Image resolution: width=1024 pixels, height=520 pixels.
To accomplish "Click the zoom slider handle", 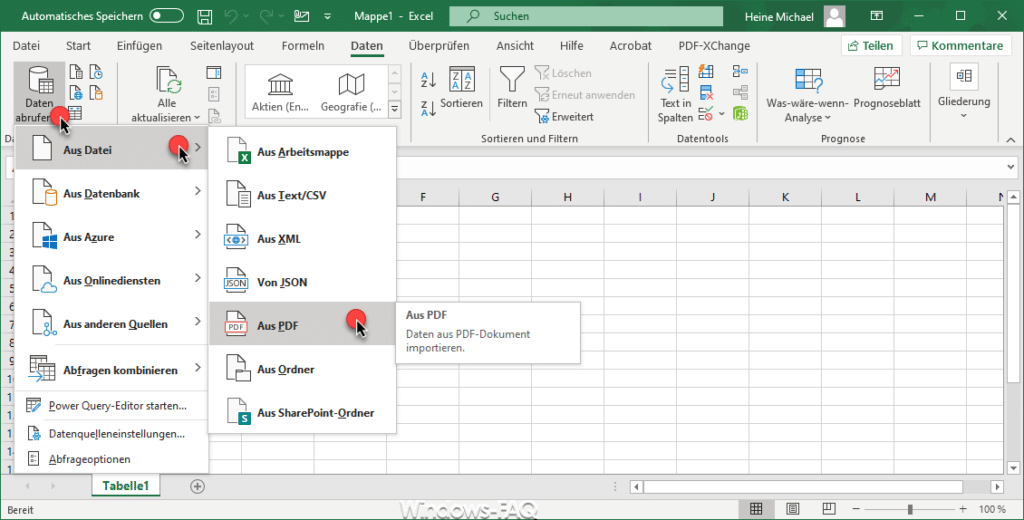I will (x=910, y=508).
